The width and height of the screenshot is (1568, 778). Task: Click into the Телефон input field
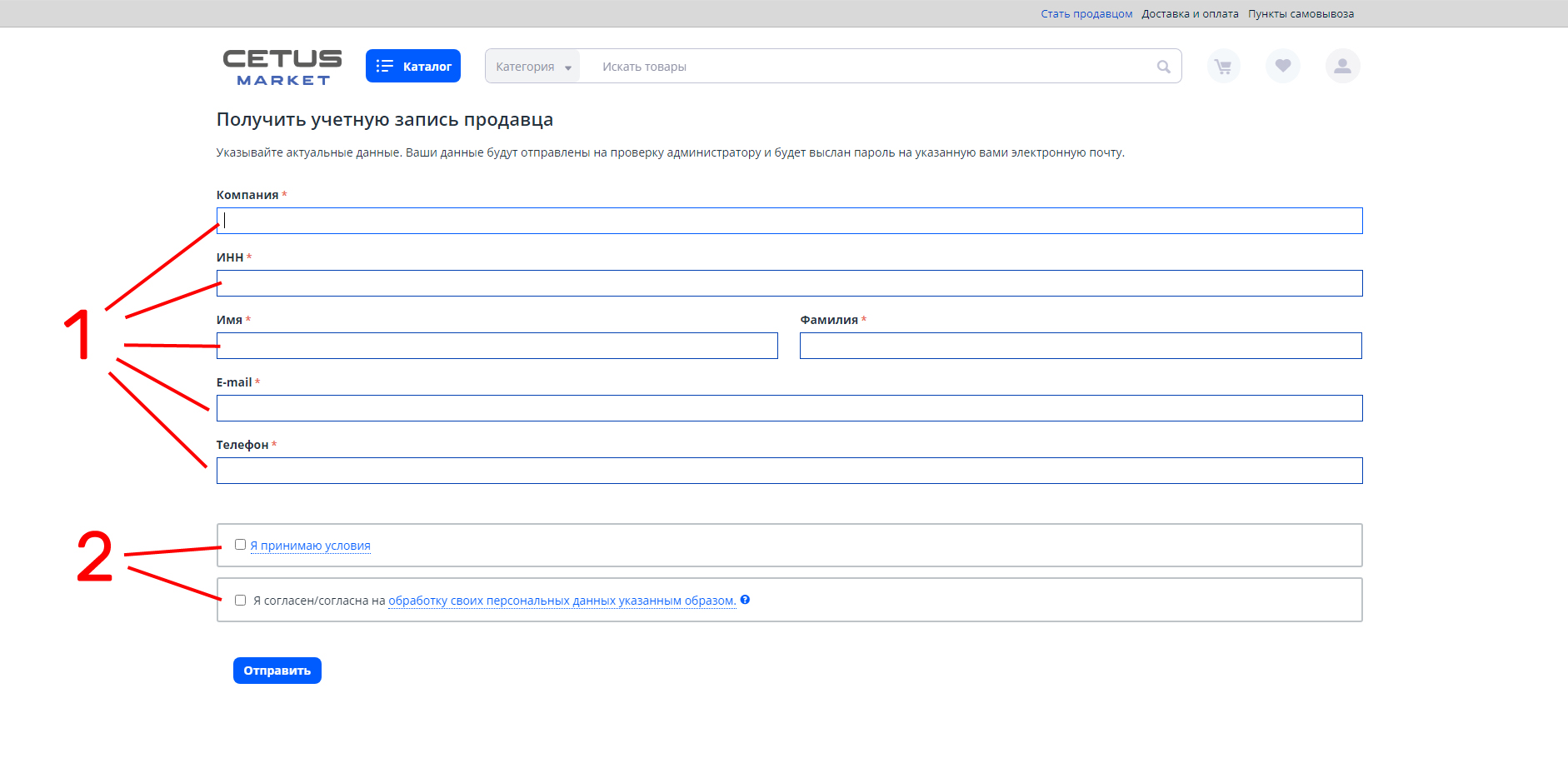[x=789, y=471]
